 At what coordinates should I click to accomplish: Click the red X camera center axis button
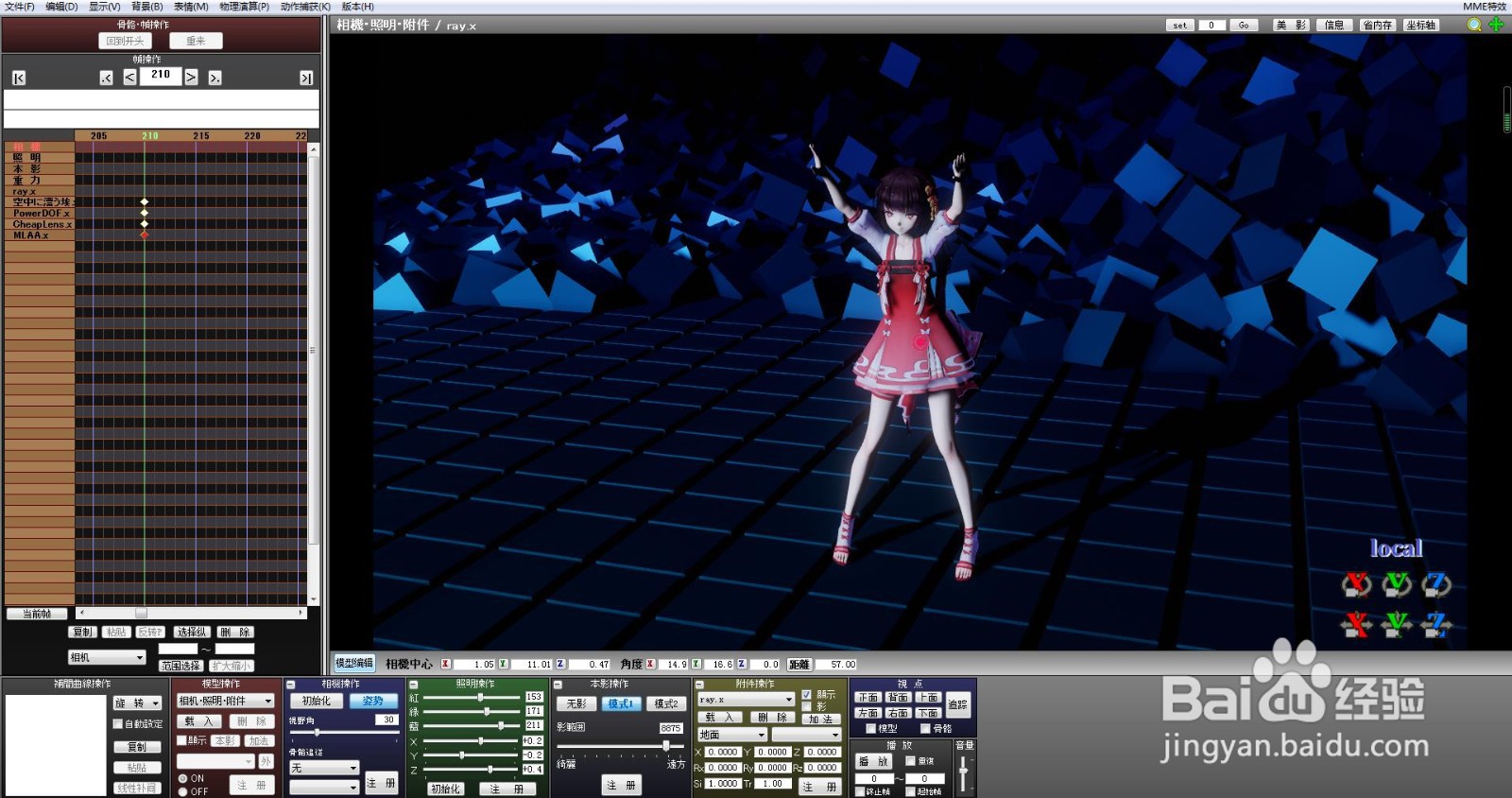tap(445, 665)
